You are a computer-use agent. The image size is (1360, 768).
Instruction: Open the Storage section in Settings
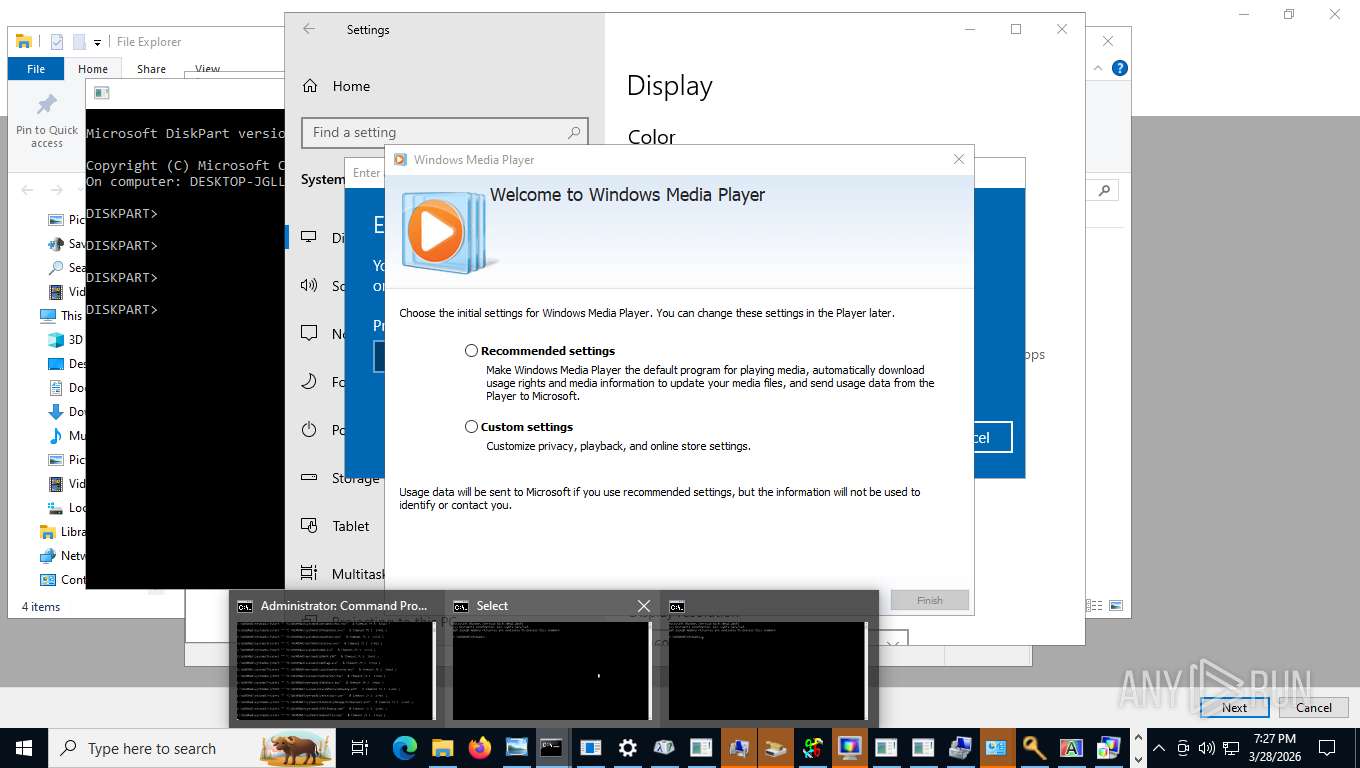point(341,478)
